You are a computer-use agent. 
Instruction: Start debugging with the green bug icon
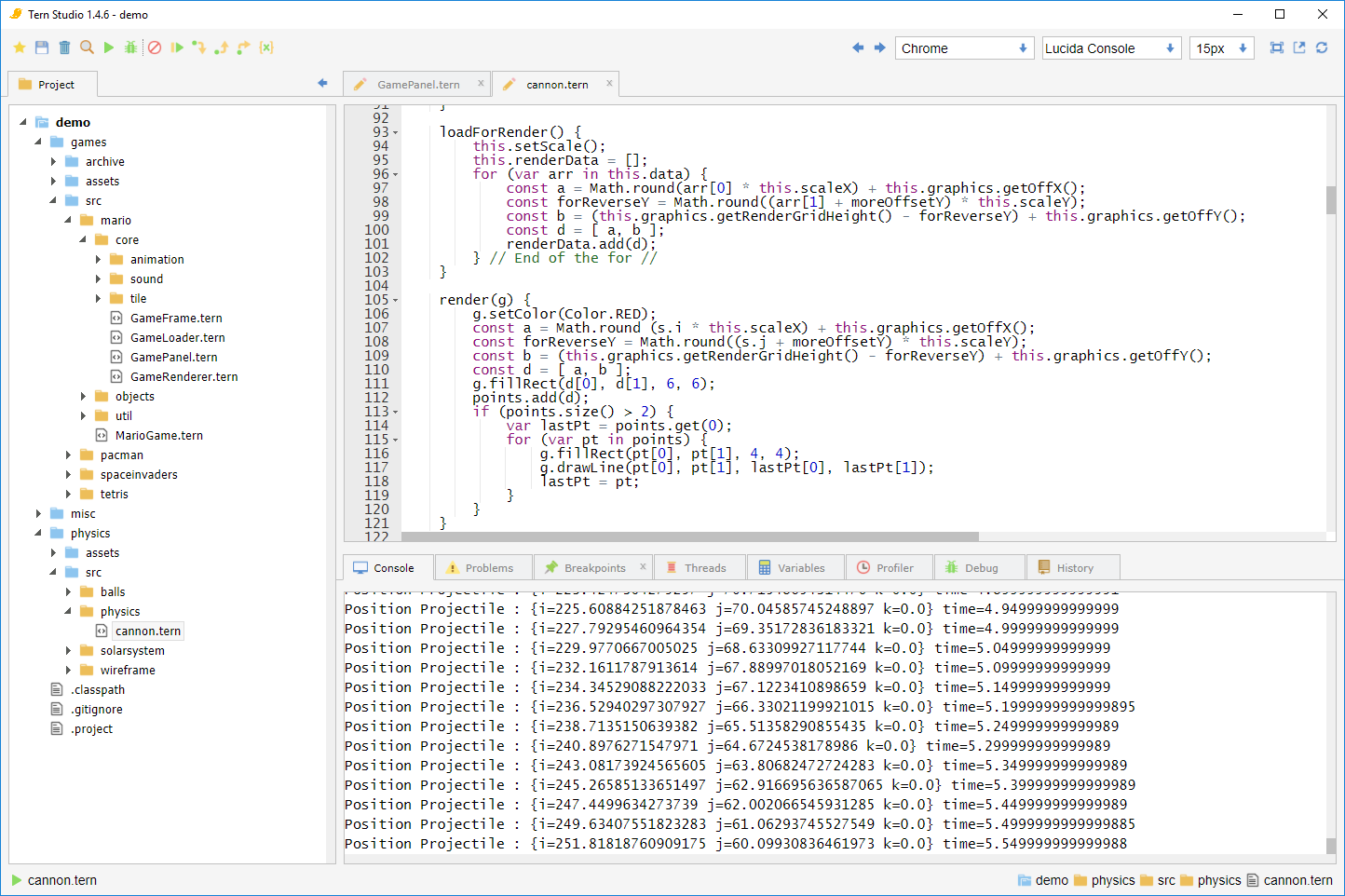[131, 48]
